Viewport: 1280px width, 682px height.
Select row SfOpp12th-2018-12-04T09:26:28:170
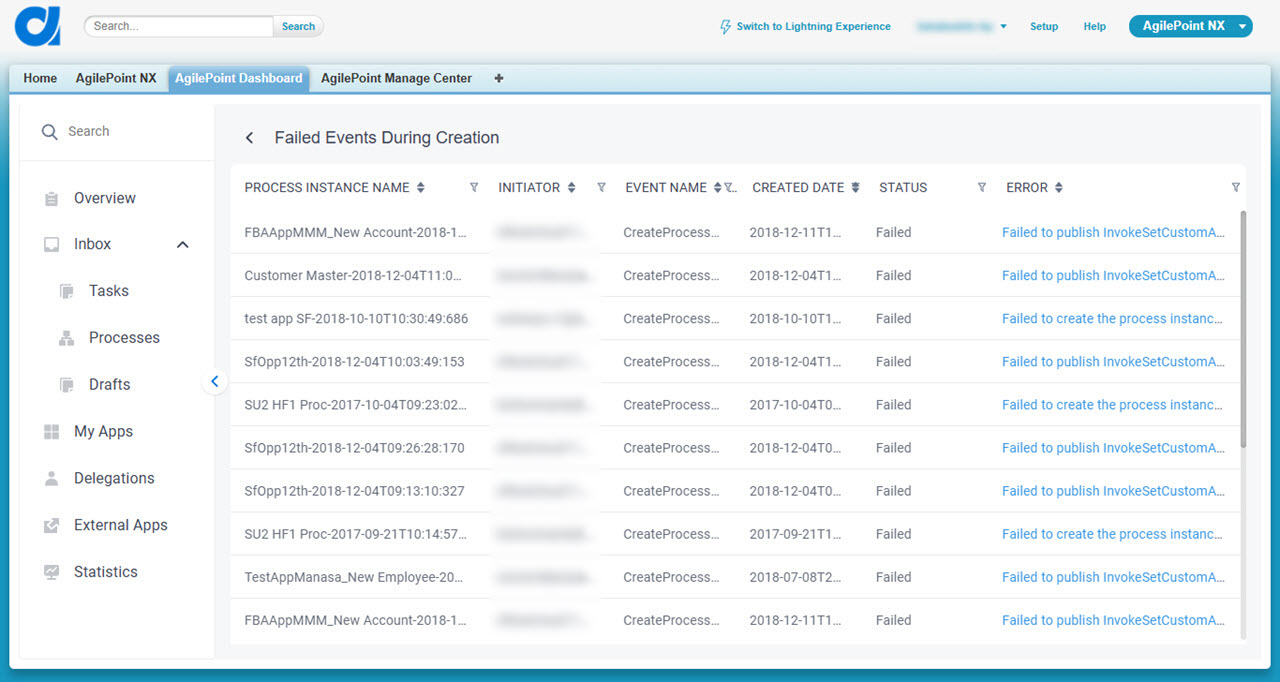354,448
